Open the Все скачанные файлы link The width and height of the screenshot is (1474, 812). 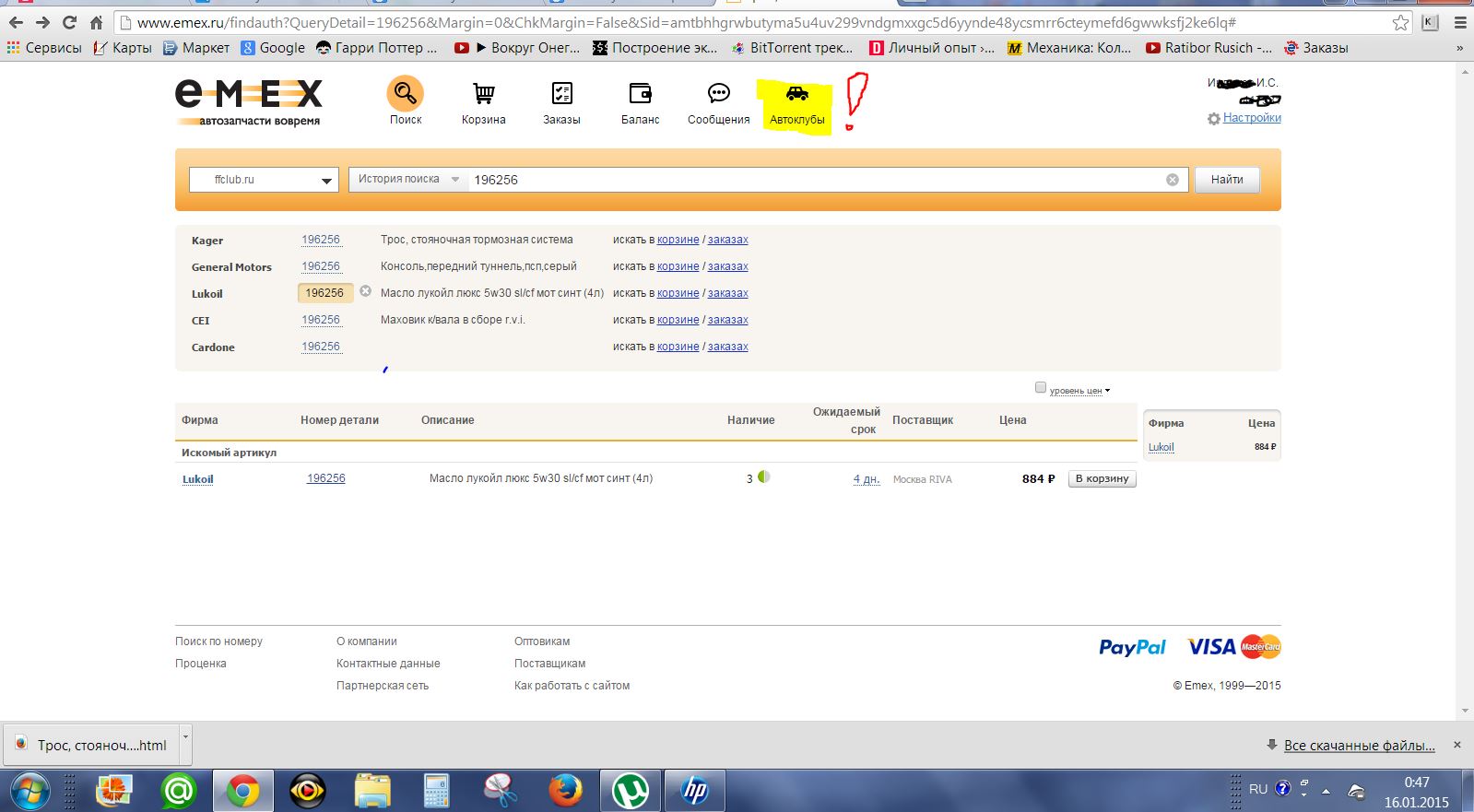pos(1359,746)
